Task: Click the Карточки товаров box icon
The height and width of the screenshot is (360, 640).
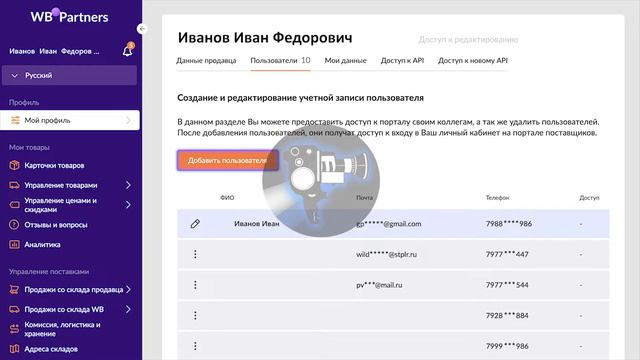Action: coord(14,165)
